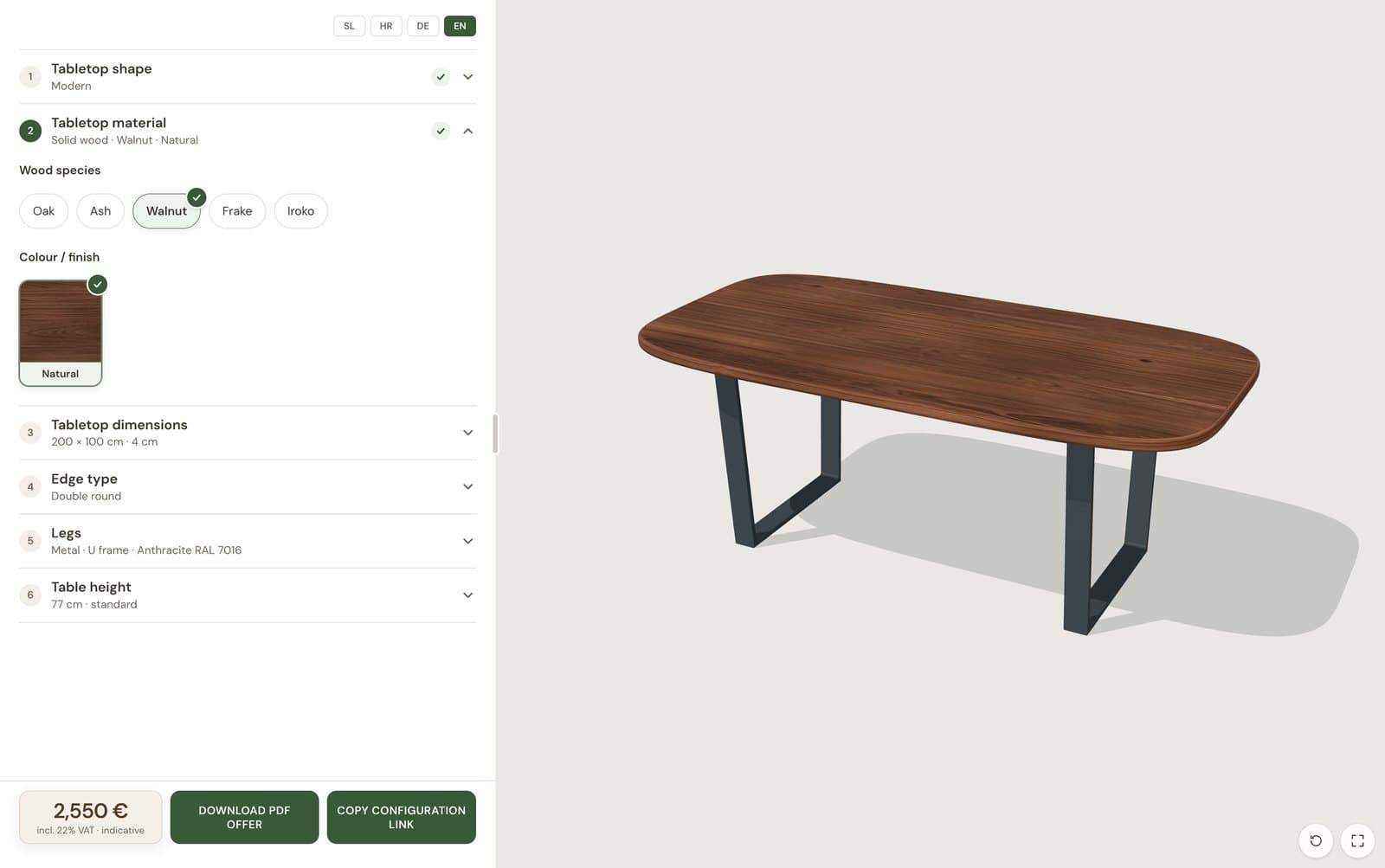
Task: Click step number 4 circle
Action: [x=30, y=487]
